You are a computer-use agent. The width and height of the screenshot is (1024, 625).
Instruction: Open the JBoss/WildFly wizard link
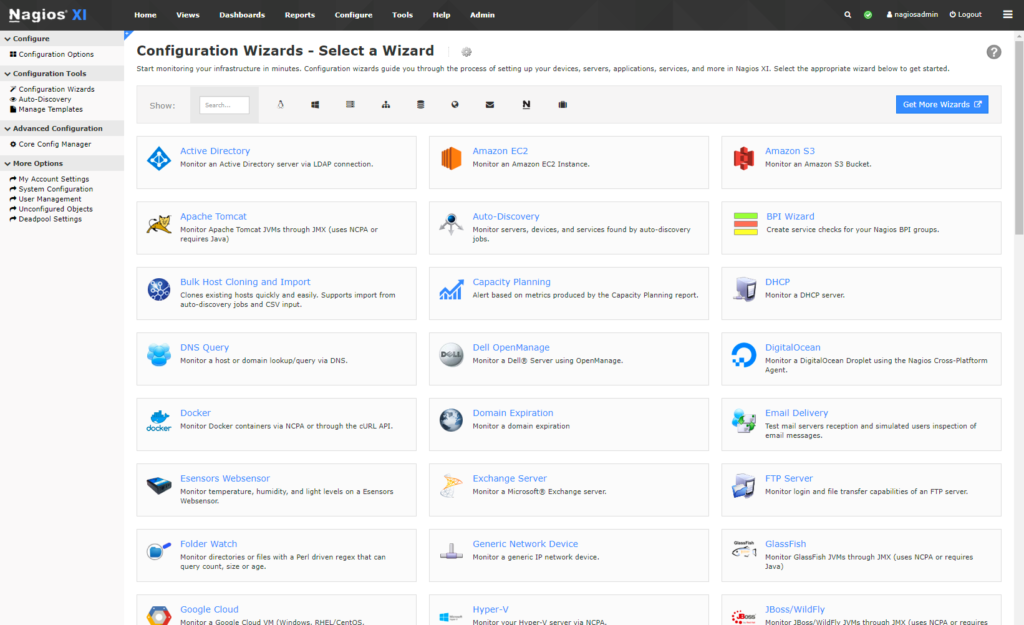point(795,609)
